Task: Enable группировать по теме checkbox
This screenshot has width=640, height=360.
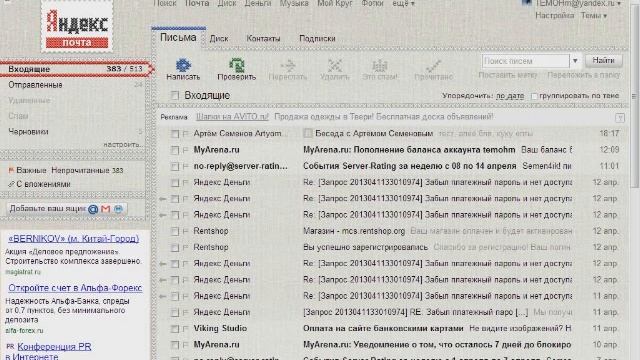Action: [534, 96]
